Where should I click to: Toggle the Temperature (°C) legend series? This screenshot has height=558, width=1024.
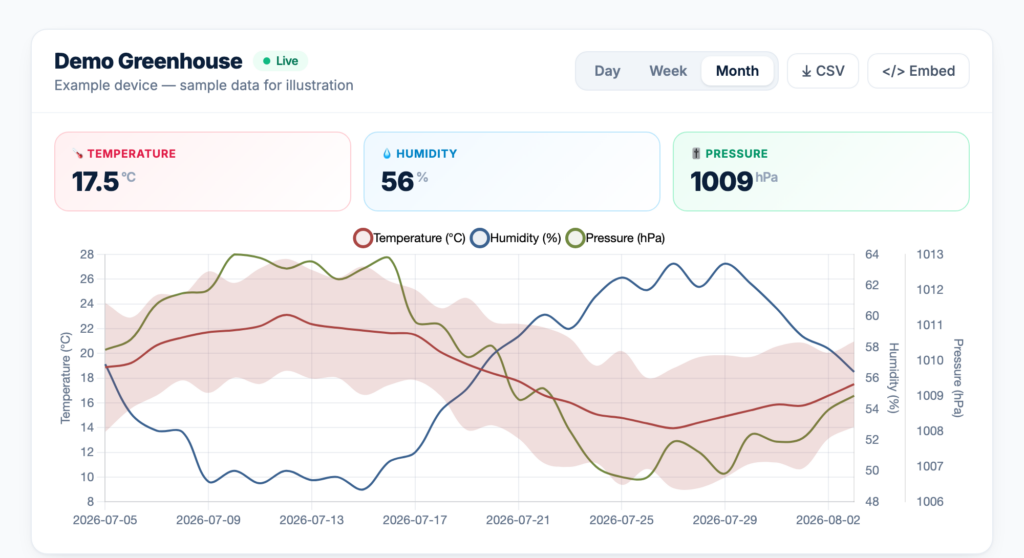409,238
